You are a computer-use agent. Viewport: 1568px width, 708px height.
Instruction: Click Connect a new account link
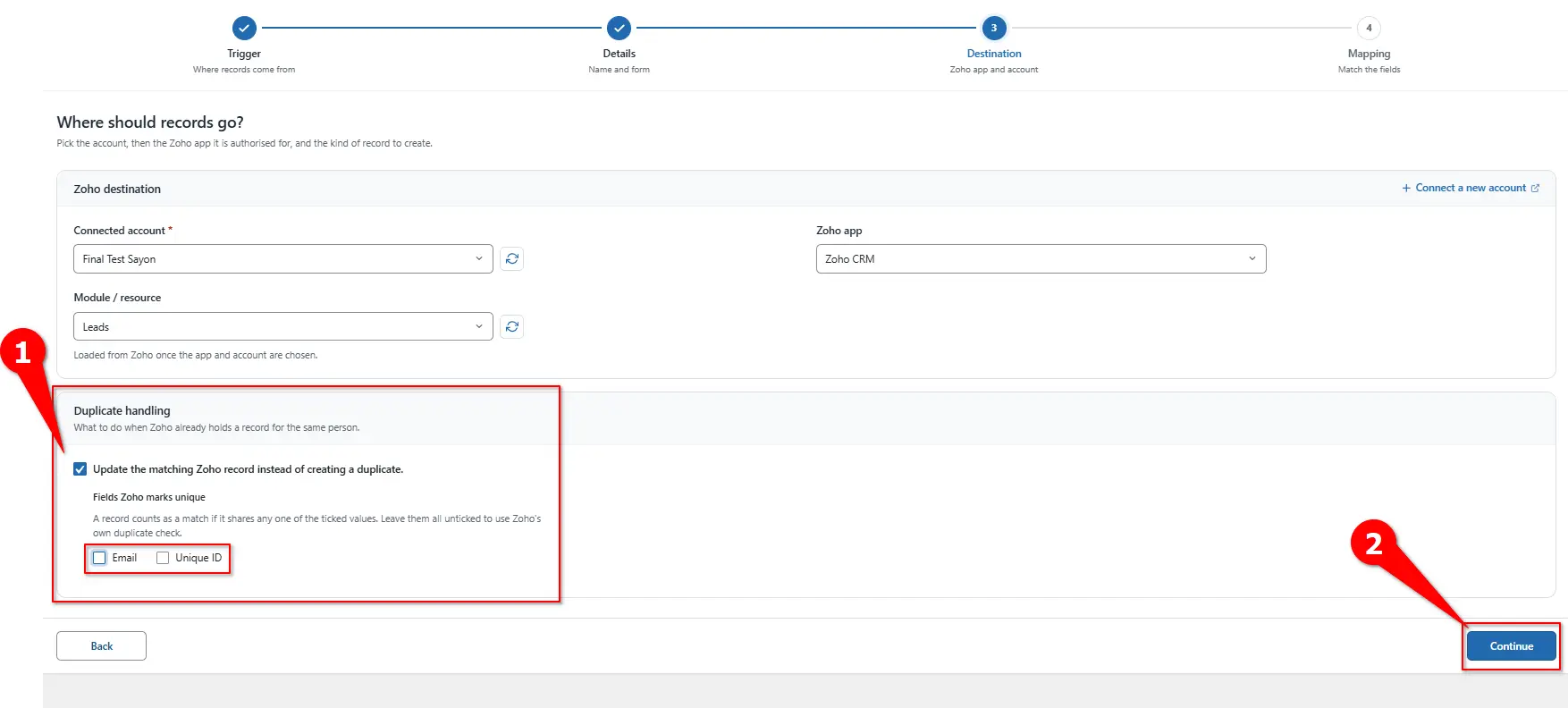1471,188
